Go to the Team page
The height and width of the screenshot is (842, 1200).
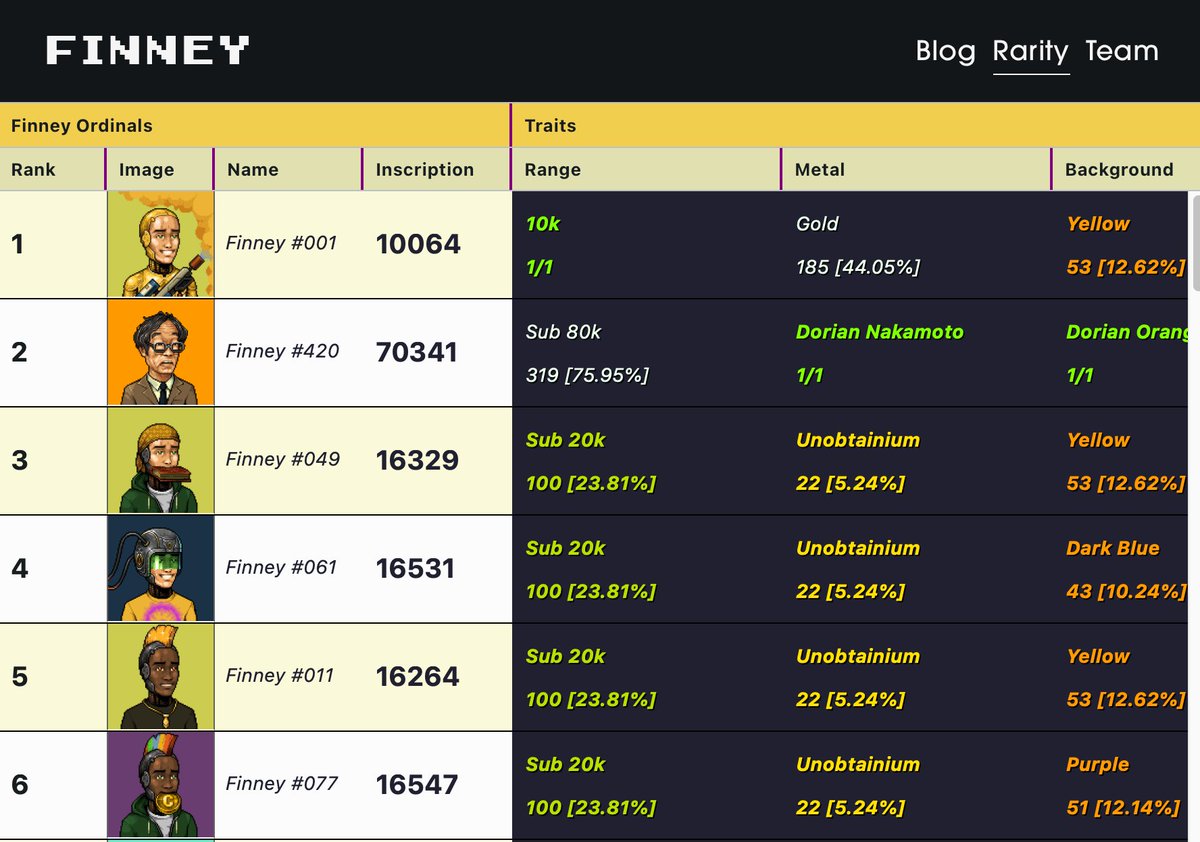tap(1122, 51)
